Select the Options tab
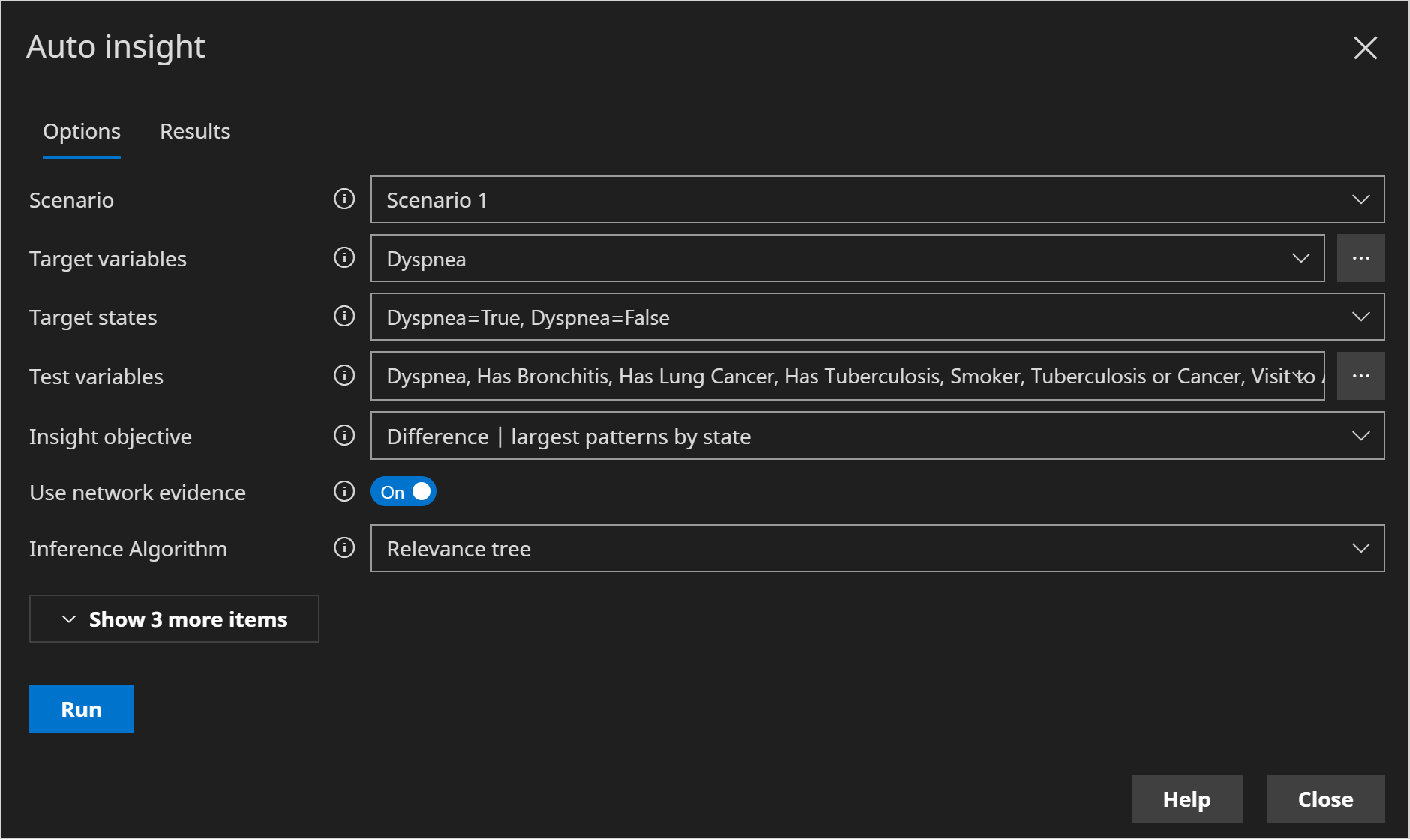Viewport: 1410px width, 840px height. (x=81, y=131)
